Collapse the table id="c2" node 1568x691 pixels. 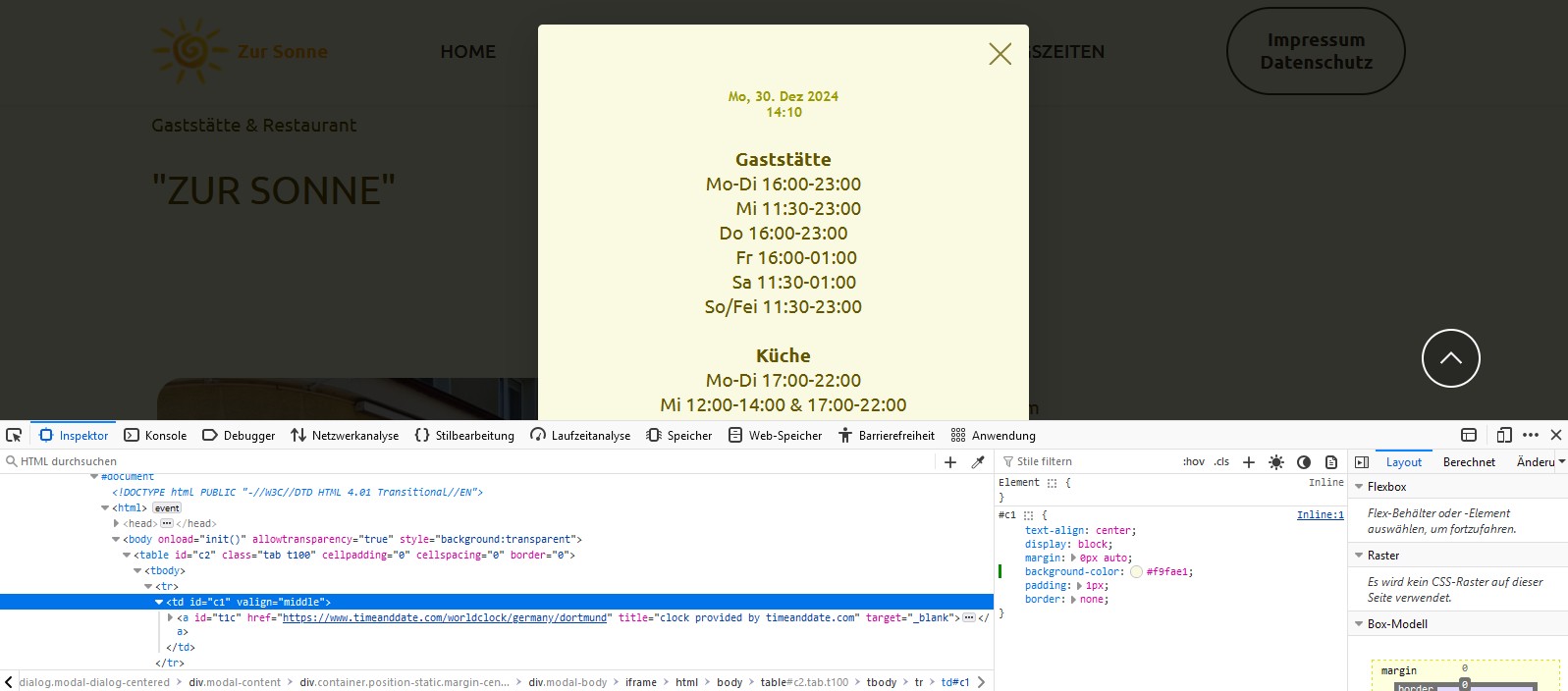127,556
